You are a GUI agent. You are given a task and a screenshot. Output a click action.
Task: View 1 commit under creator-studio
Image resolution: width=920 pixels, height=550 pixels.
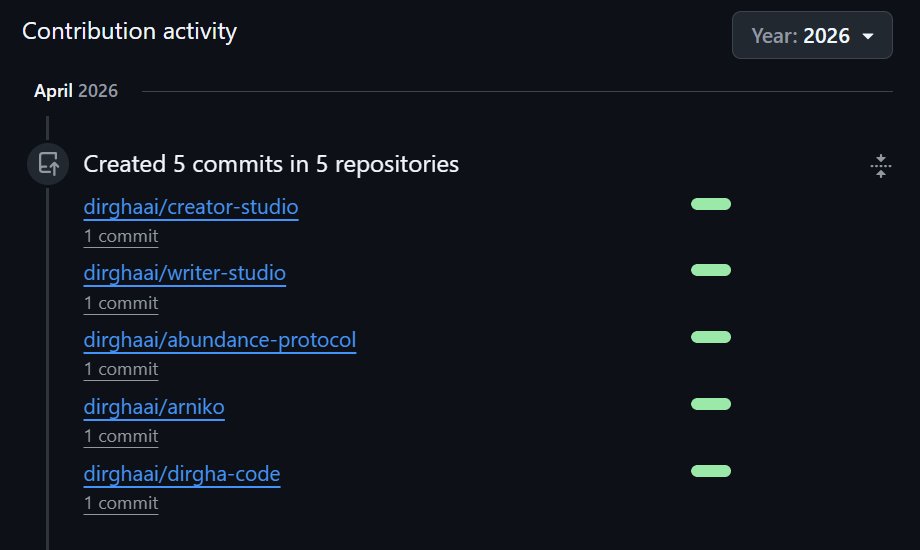pyautogui.click(x=121, y=237)
